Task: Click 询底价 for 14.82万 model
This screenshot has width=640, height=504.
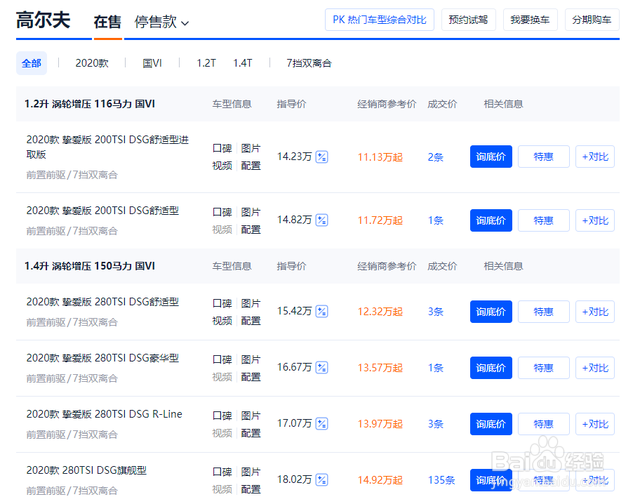Action: (x=491, y=220)
